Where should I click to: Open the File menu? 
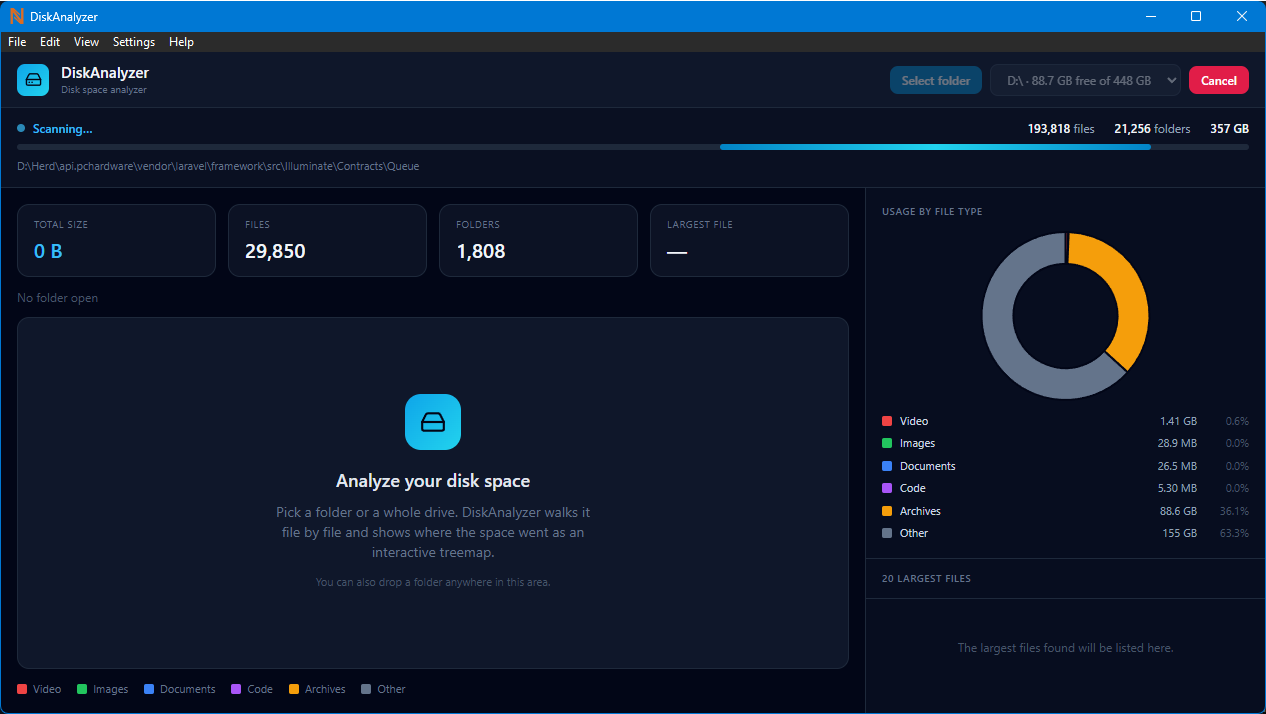coord(17,42)
